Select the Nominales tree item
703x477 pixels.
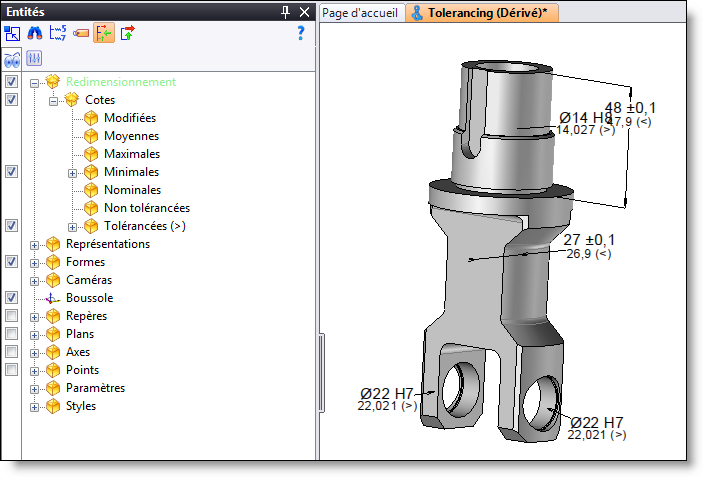click(x=132, y=190)
